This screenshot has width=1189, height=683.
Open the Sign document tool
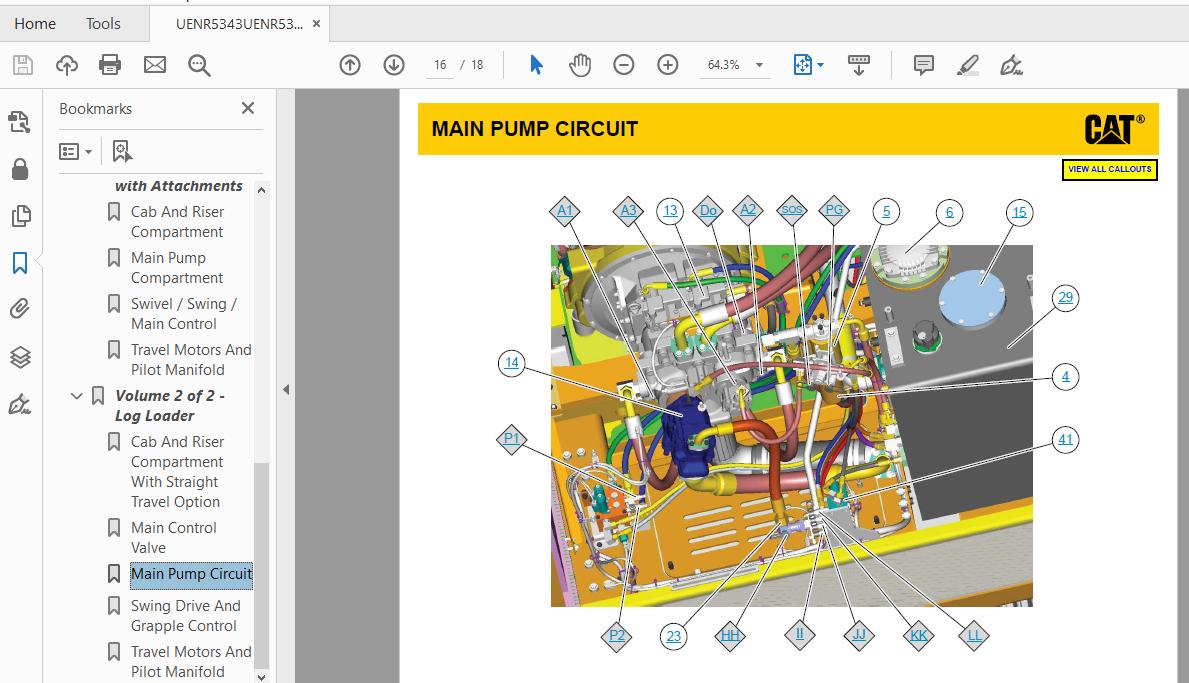pos(1012,65)
